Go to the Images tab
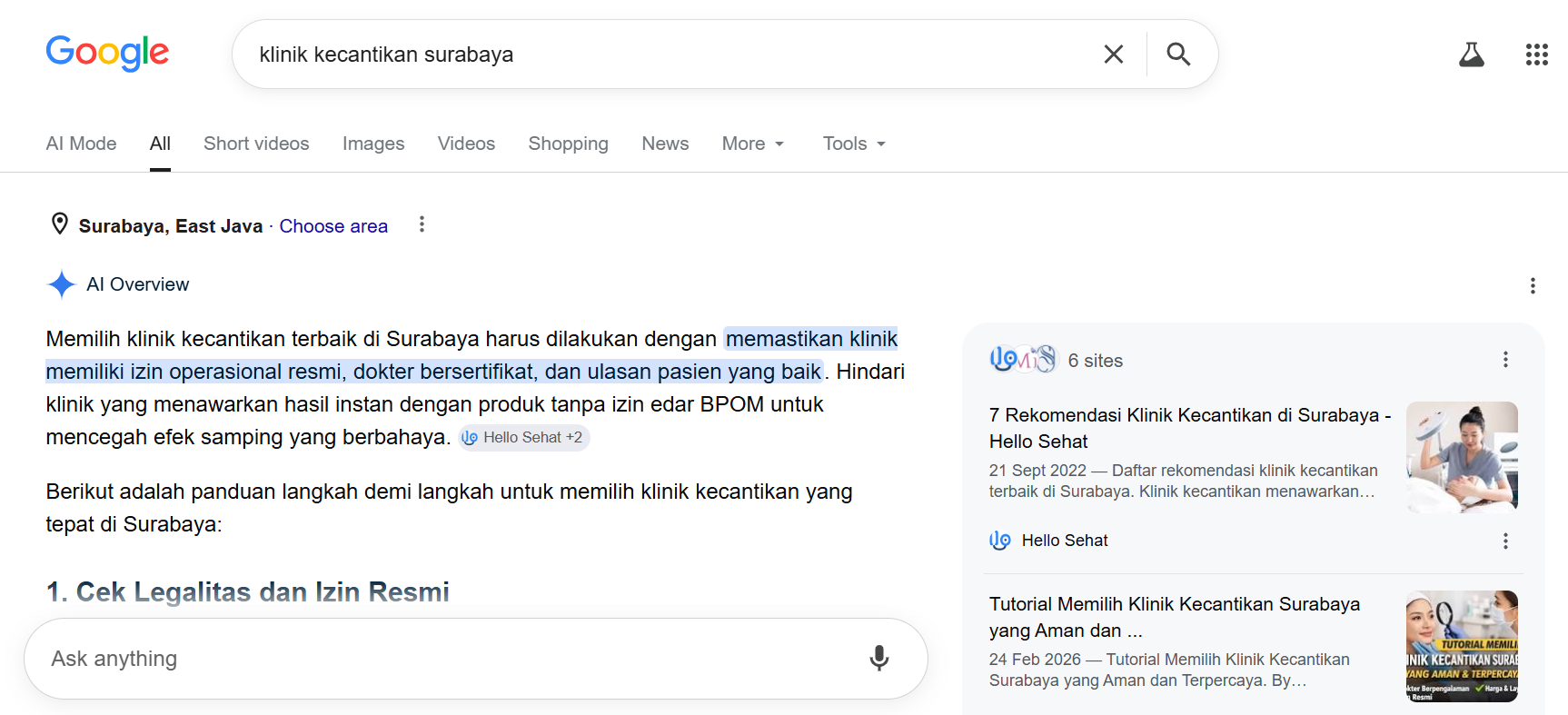 373,144
